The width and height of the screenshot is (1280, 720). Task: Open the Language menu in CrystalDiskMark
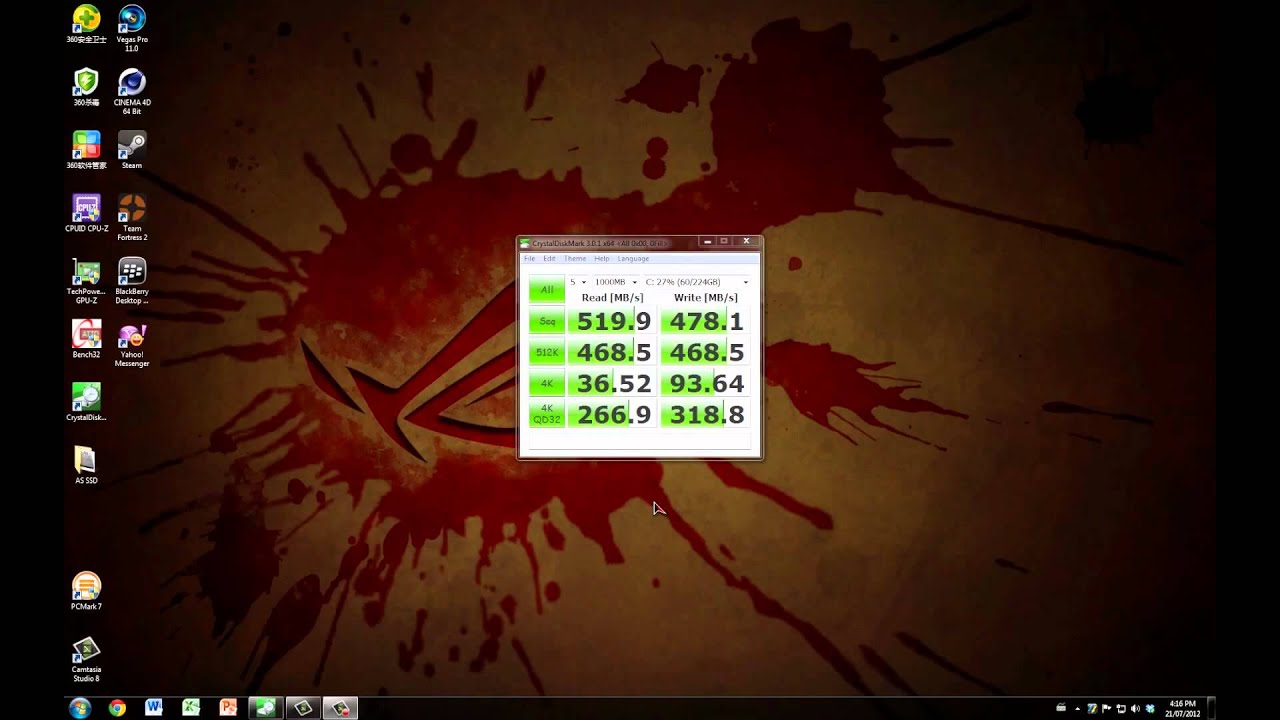click(633, 259)
